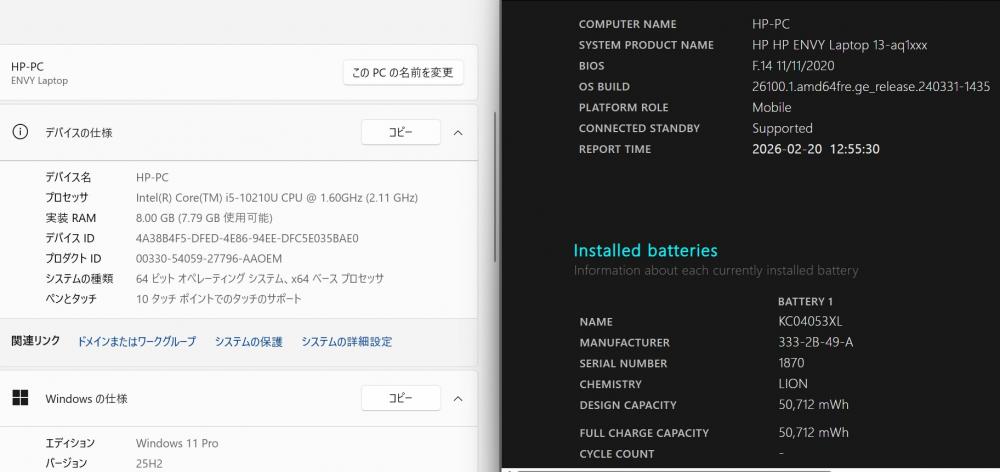Select the 8.00 GB (7.79 GB 使用可能) RAM value

[204, 218]
